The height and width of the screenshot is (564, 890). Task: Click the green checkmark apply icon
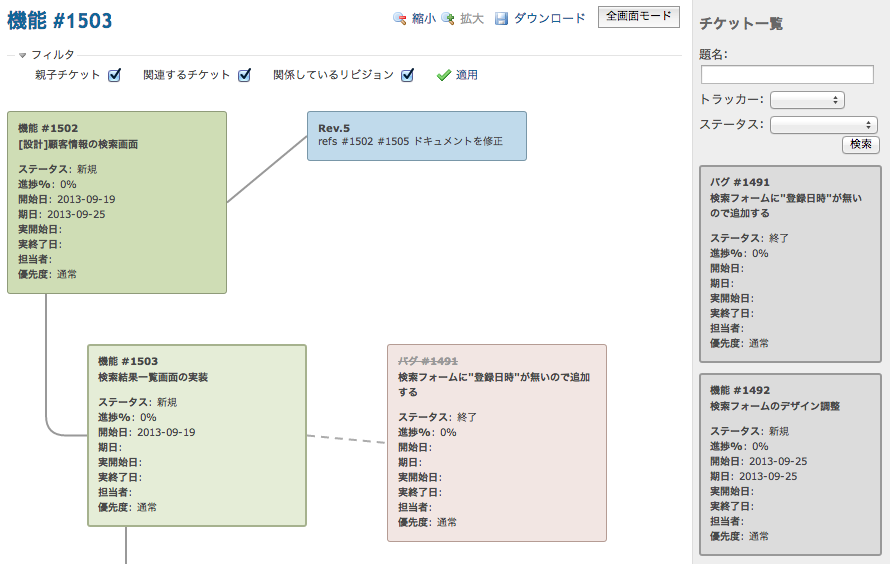[444, 75]
